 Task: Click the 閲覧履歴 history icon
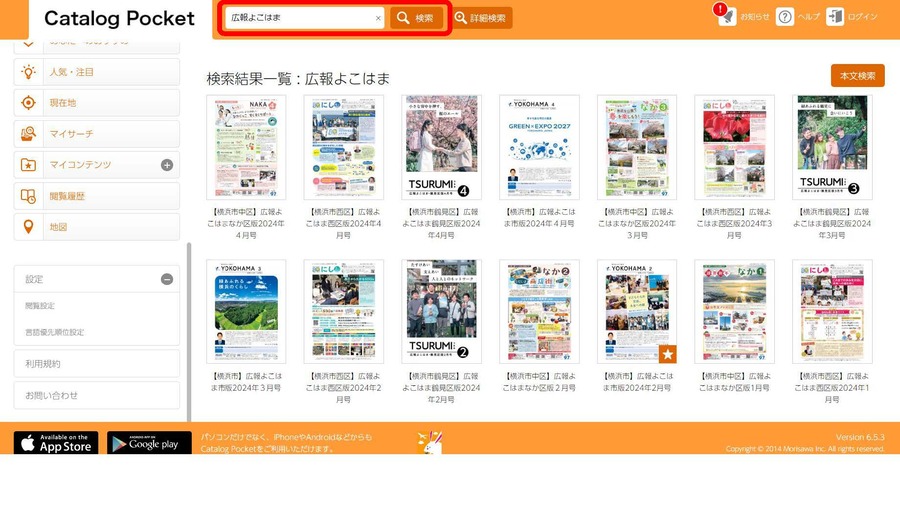[x=29, y=196]
